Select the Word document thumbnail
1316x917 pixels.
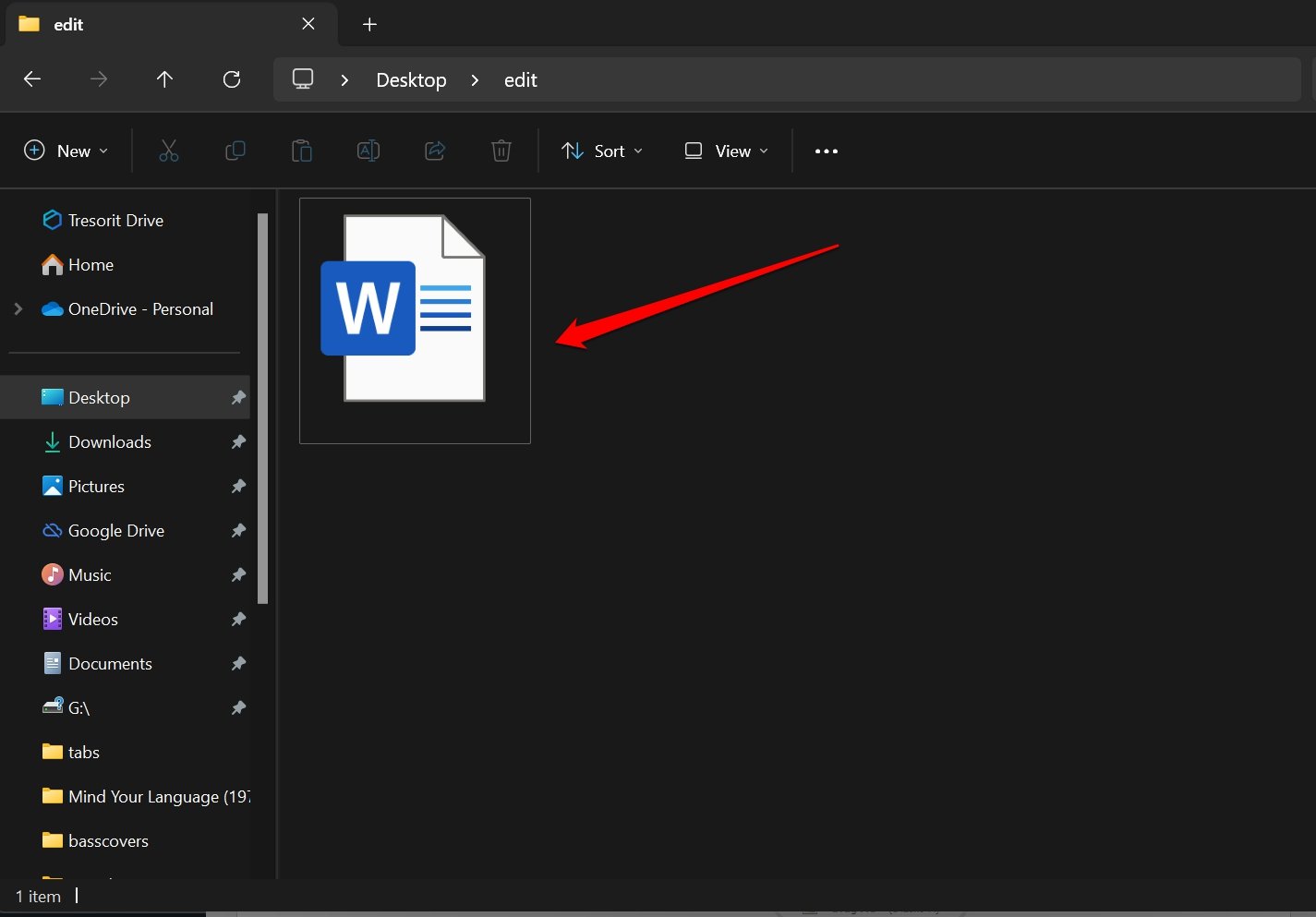coord(415,320)
